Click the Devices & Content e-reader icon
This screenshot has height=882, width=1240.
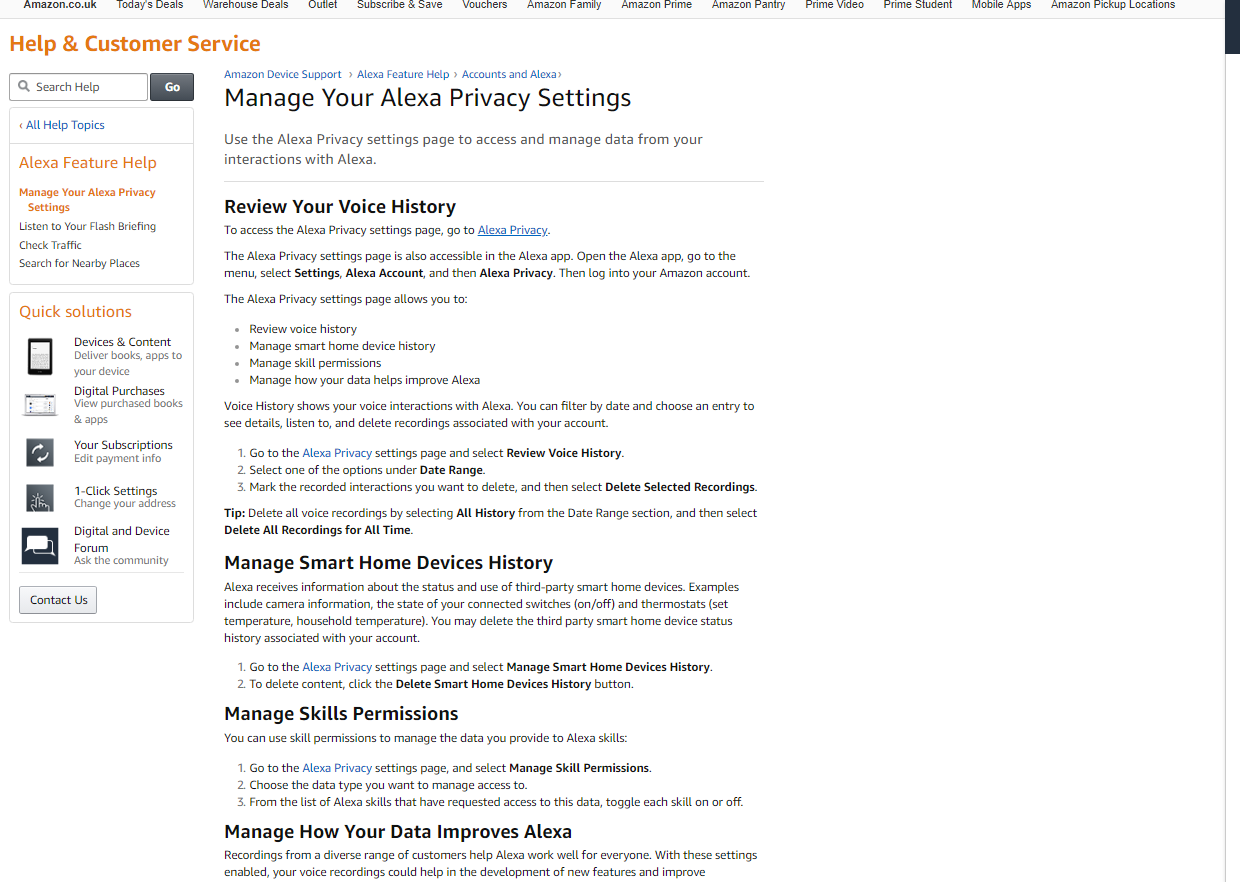tap(40, 356)
